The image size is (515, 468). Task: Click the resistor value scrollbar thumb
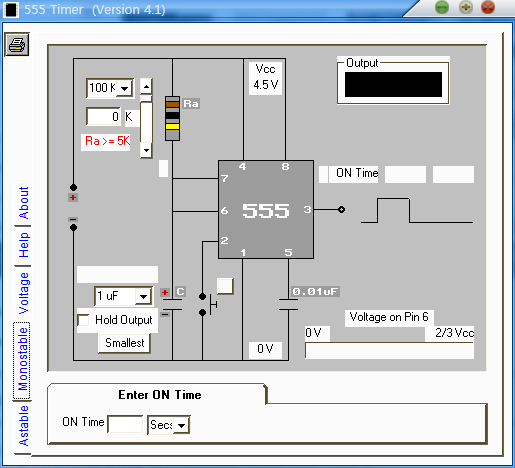click(146, 98)
